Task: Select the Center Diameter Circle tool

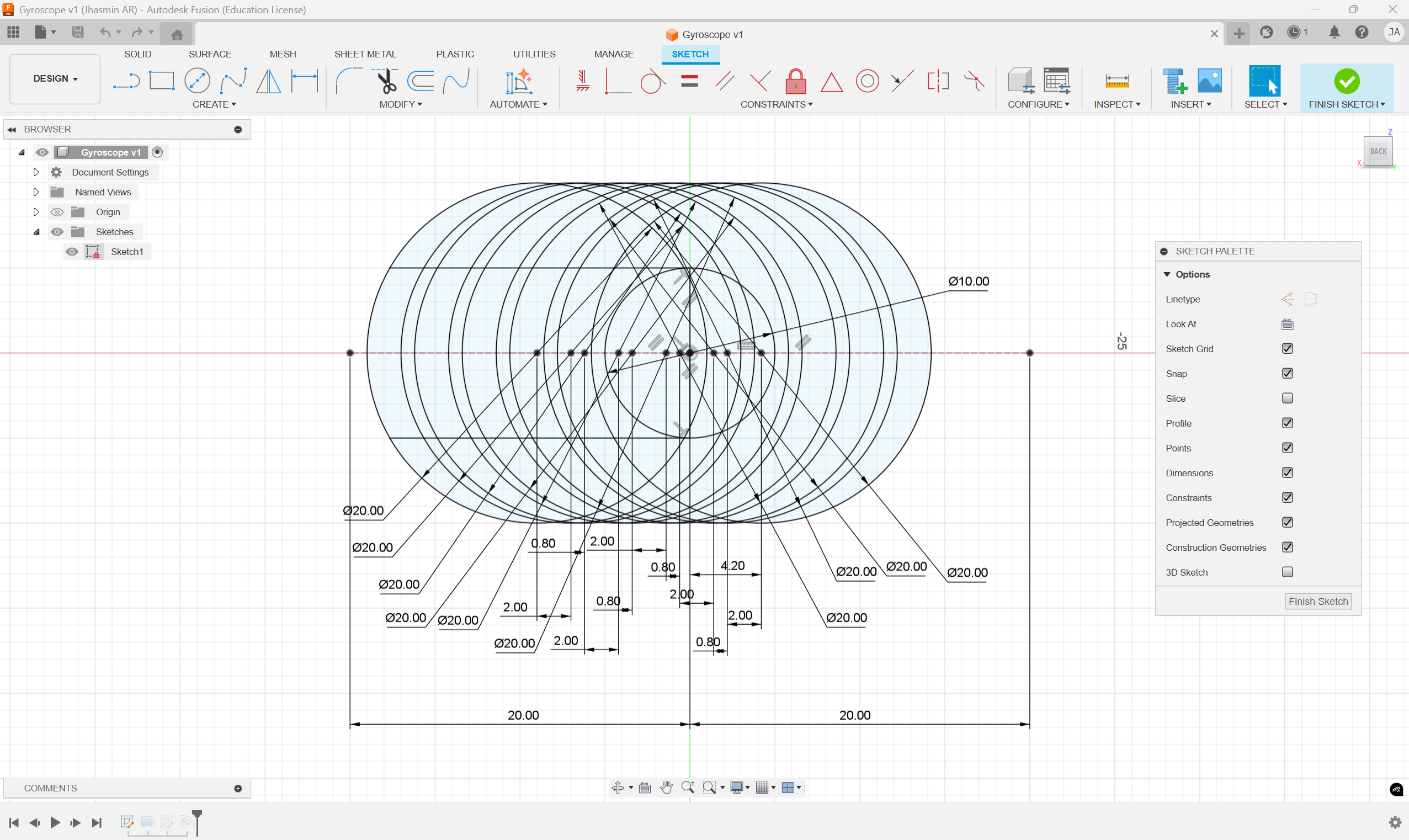Action: [197, 81]
